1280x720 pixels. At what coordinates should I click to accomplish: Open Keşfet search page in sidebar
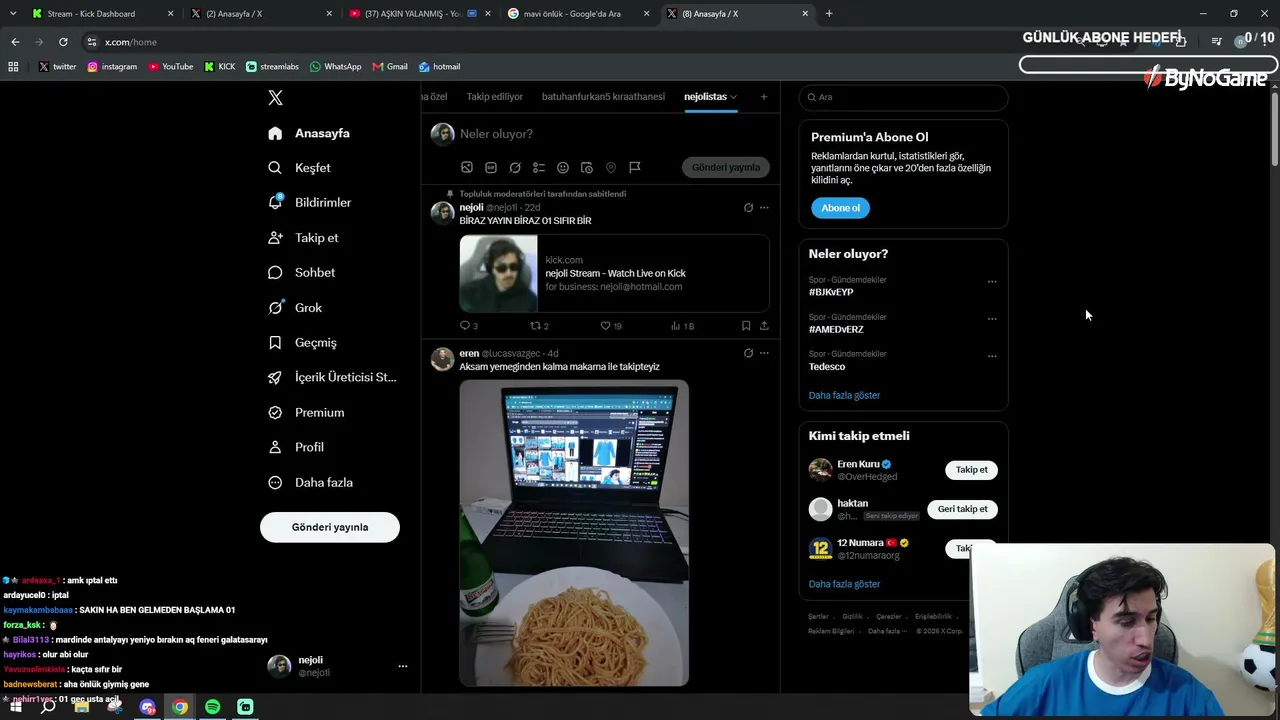point(299,168)
